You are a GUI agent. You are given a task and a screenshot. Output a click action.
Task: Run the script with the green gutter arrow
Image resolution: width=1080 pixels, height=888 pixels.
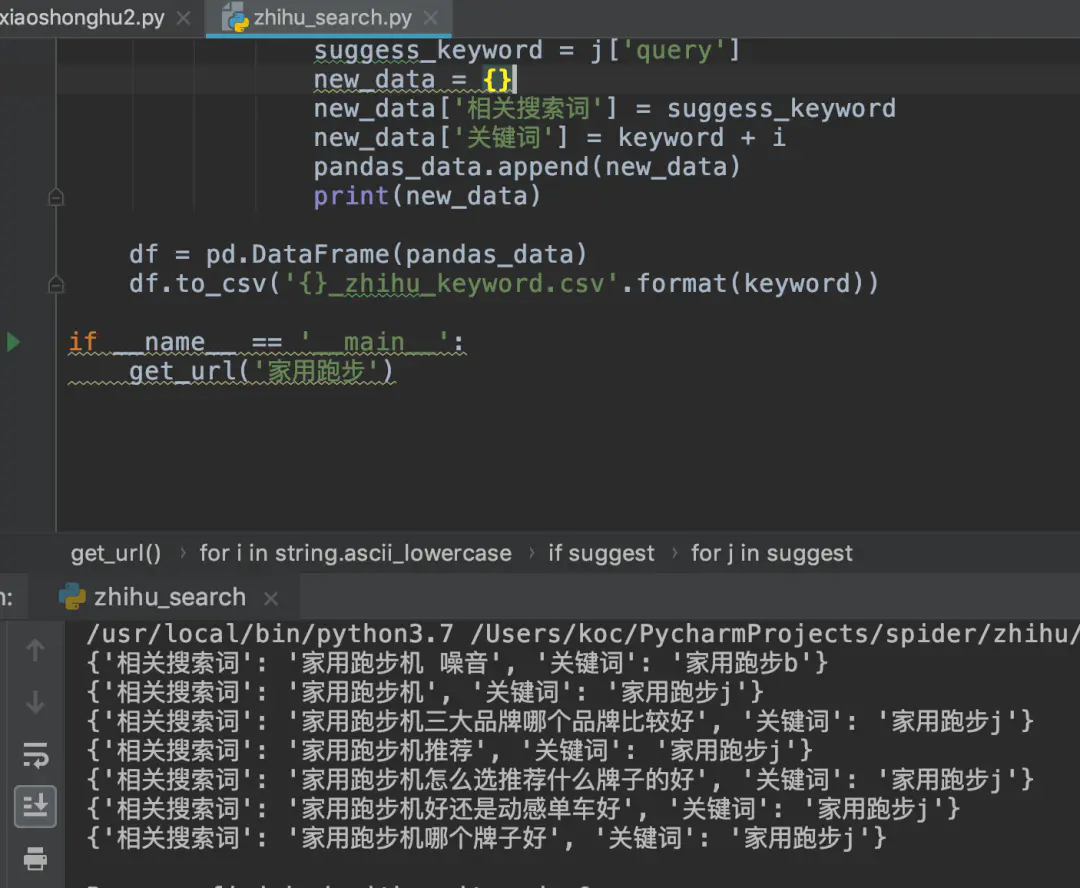coord(13,342)
